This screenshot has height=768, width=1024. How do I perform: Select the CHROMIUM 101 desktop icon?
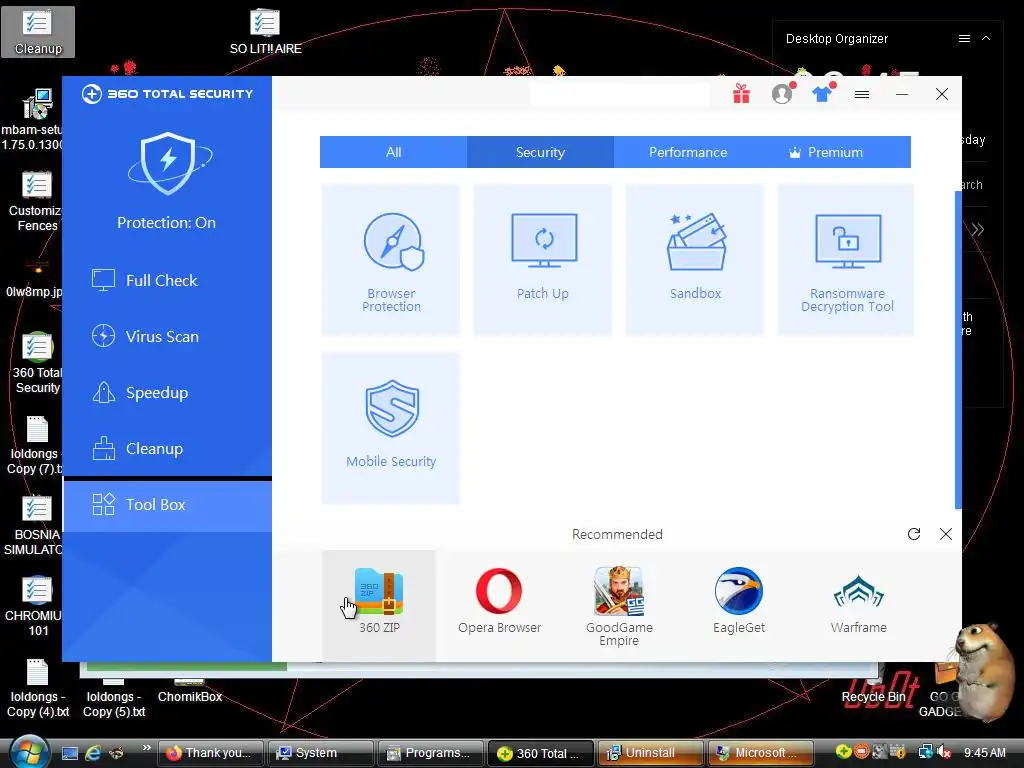point(35,607)
